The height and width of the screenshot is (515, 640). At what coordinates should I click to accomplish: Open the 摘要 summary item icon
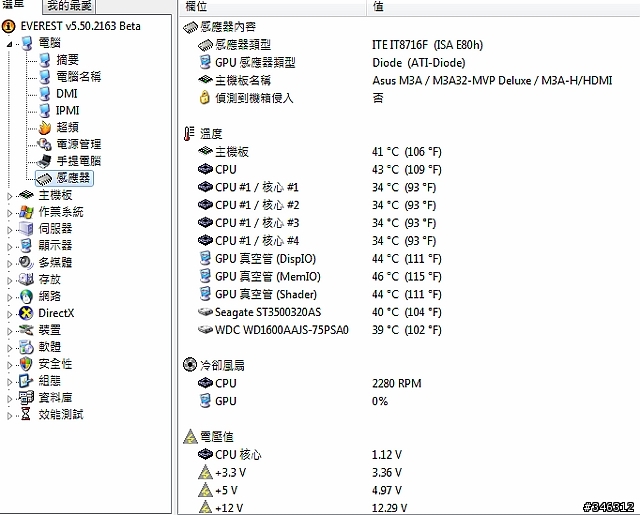click(x=45, y=60)
